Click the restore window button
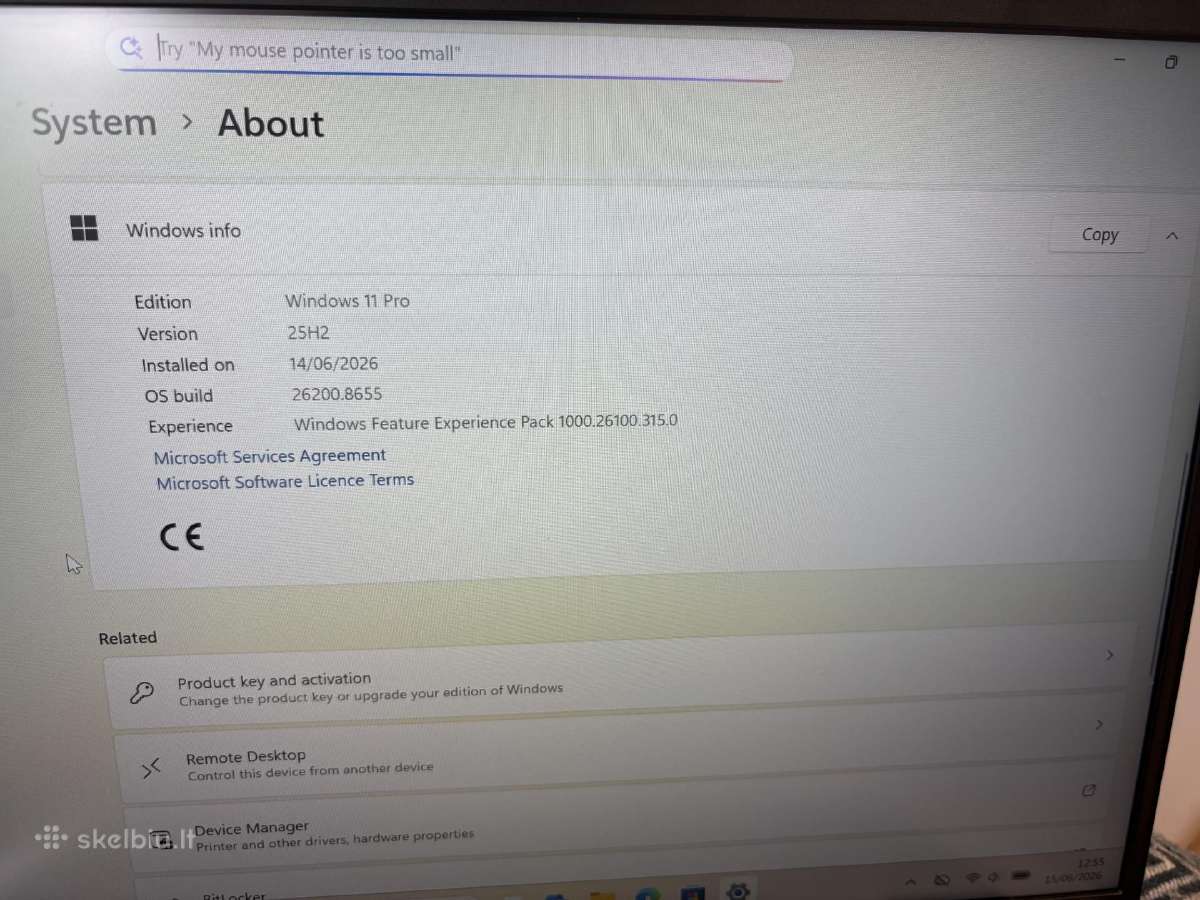1200x900 pixels. point(1171,62)
